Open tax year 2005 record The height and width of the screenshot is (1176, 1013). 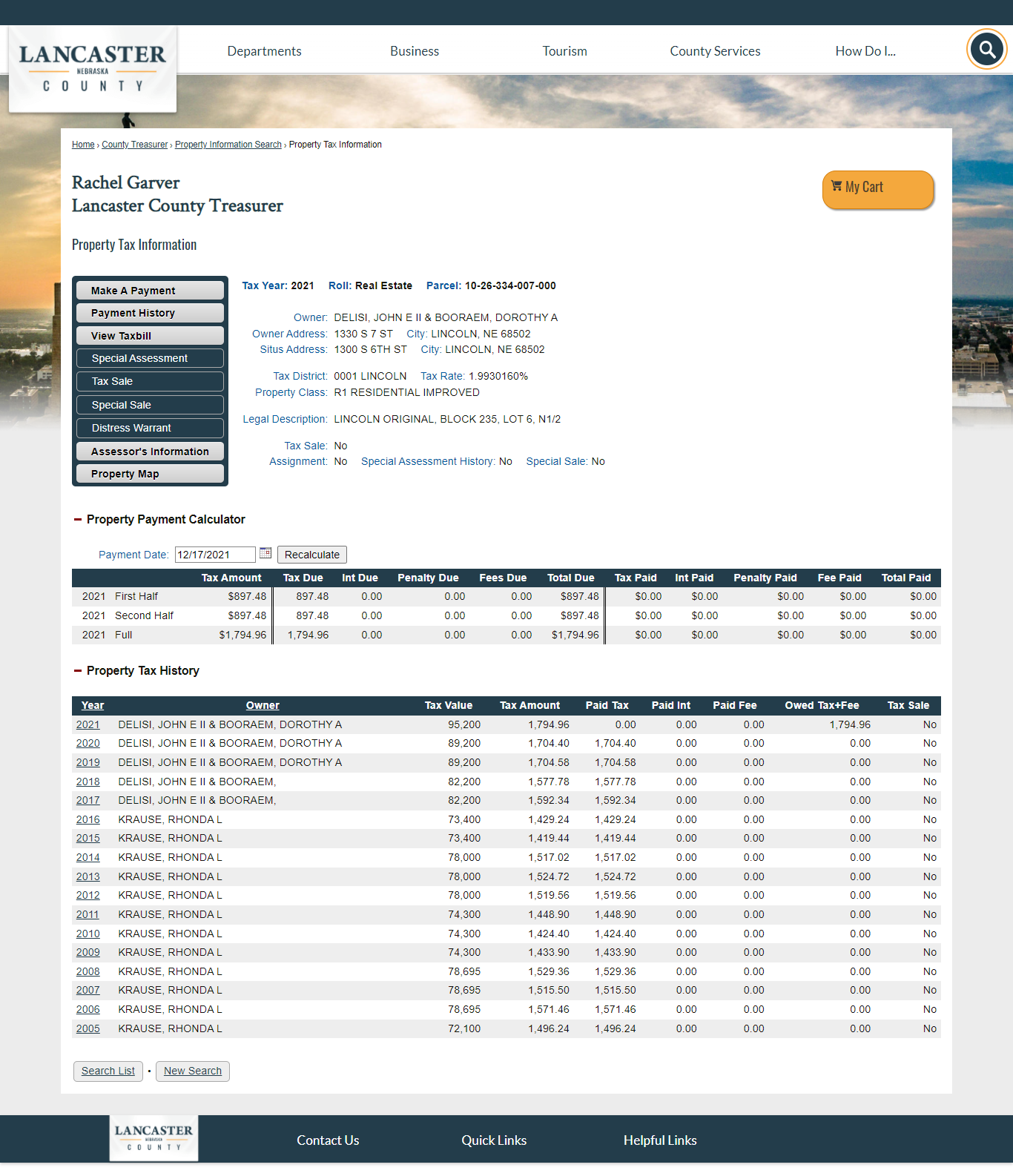click(x=88, y=1028)
